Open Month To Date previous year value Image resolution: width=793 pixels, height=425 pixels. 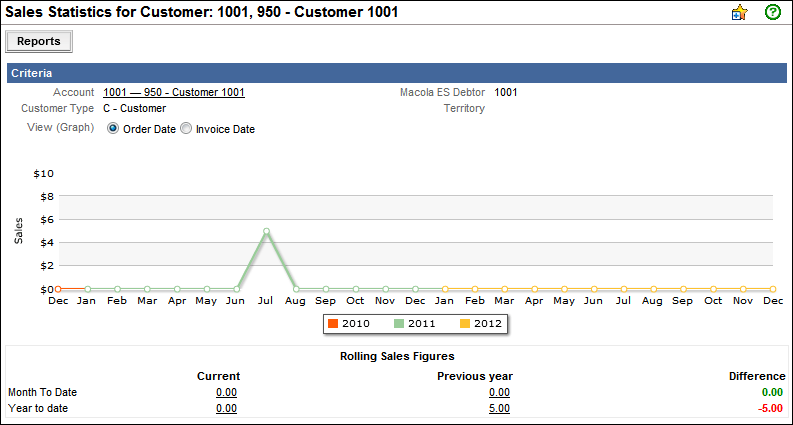pos(499,393)
